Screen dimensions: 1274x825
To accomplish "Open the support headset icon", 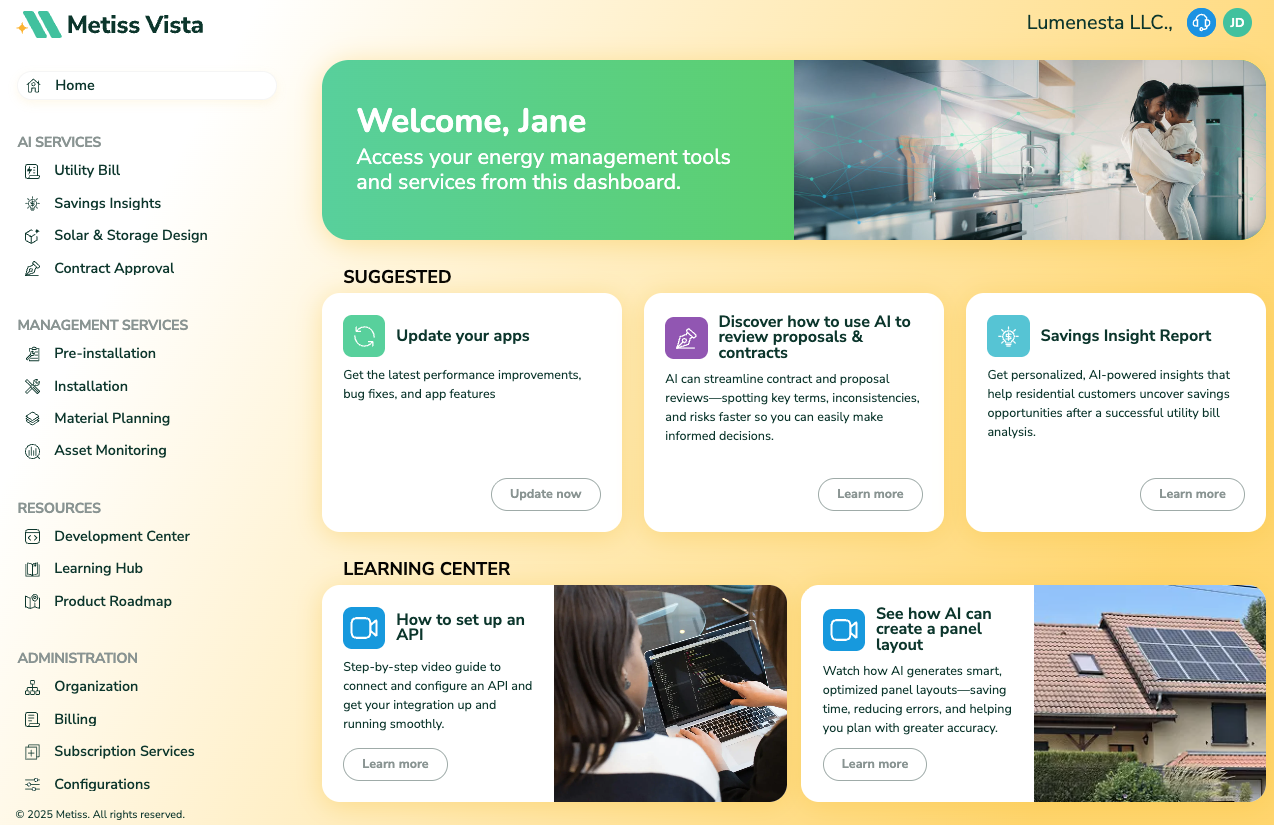I will 1201,22.
